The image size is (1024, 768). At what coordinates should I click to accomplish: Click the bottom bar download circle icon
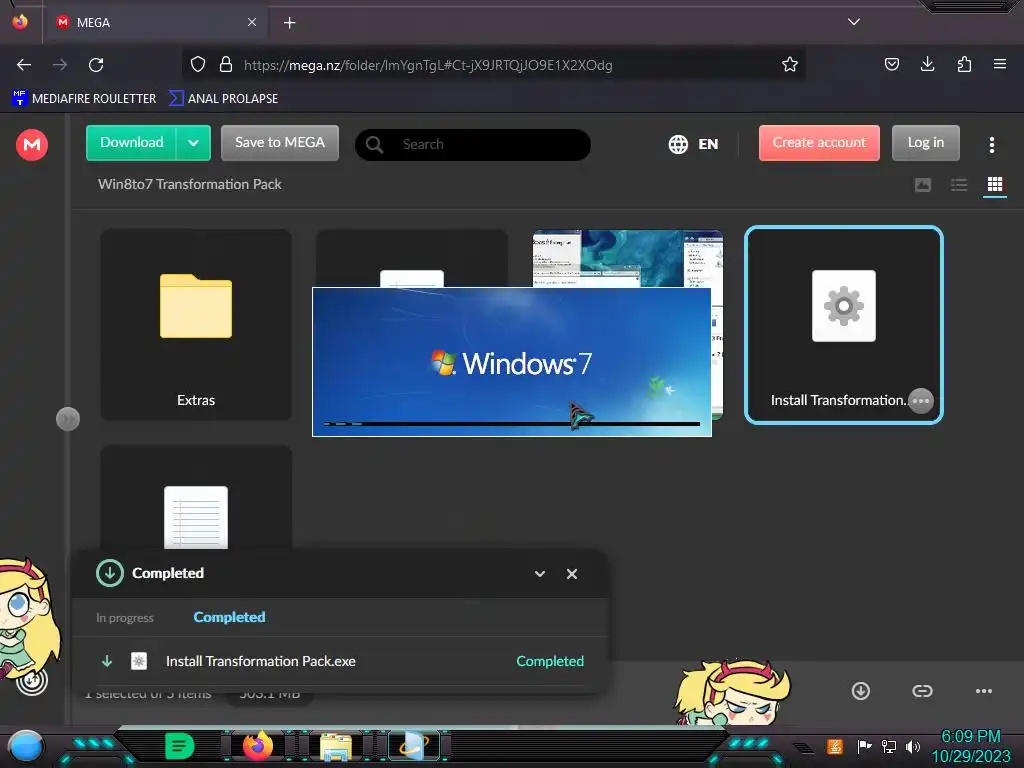click(861, 691)
